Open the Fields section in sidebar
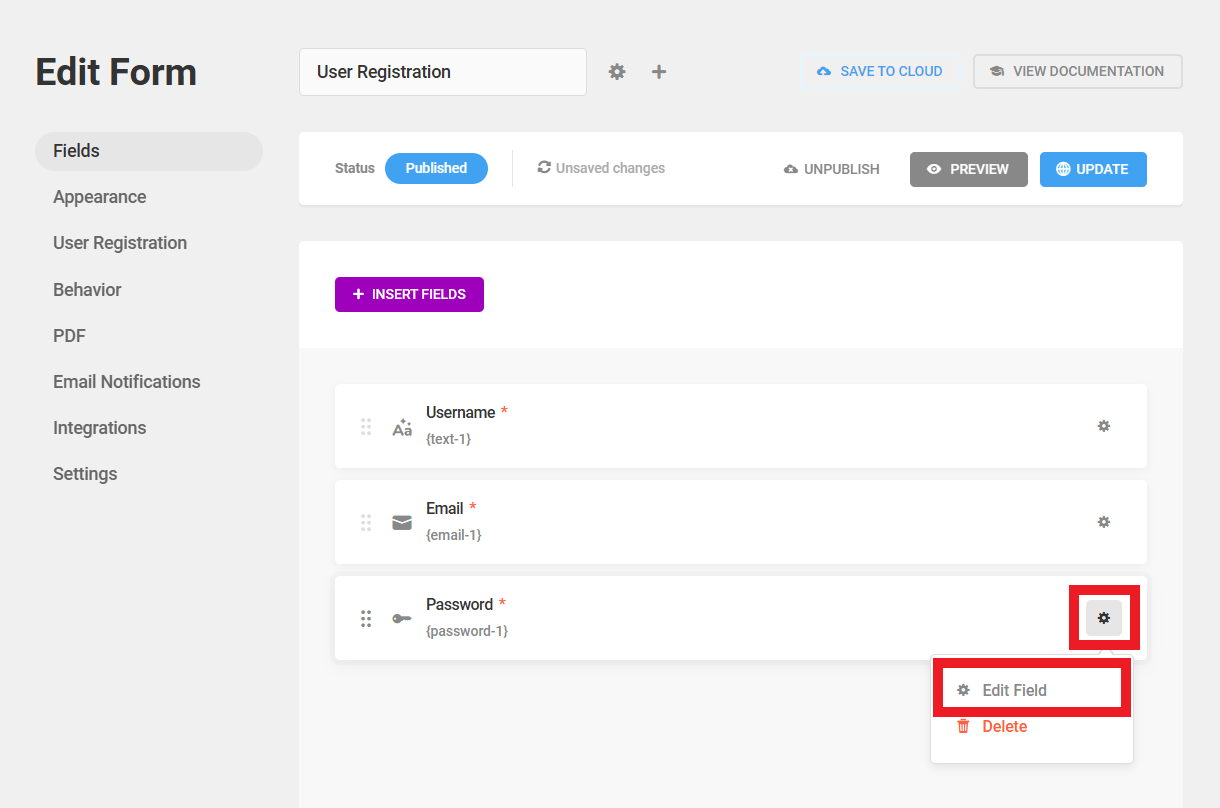This screenshot has height=808, width=1220. click(x=149, y=151)
